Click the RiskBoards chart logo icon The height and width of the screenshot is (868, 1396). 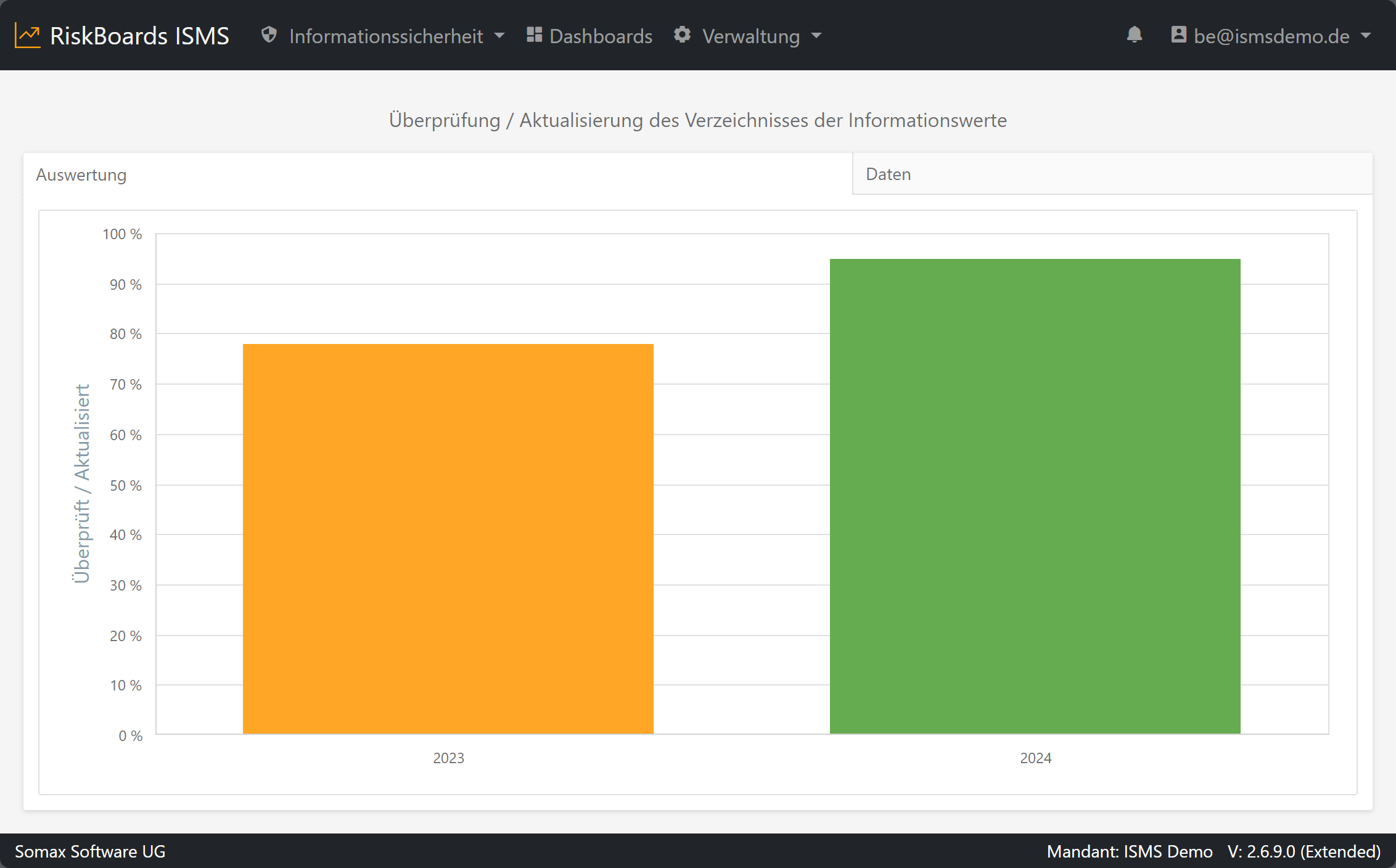click(28, 36)
